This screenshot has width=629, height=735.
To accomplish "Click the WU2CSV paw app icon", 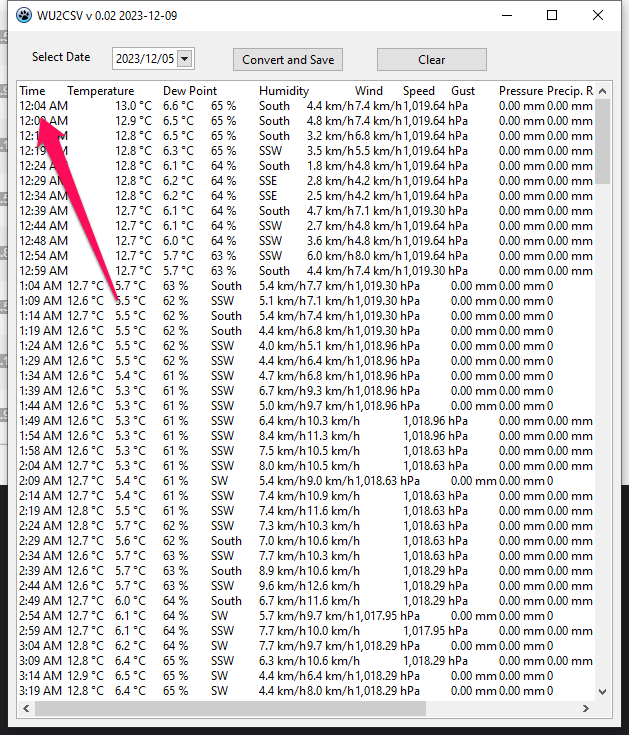I will tap(24, 15).
